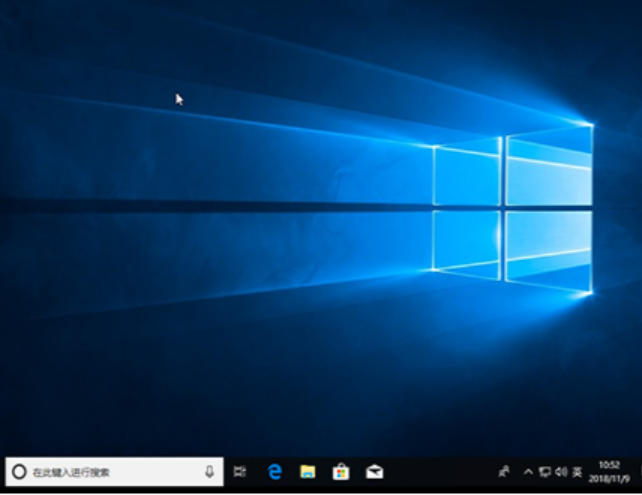Click the 2018/11/9 date in the tray
642x495 pixels.
point(608,478)
